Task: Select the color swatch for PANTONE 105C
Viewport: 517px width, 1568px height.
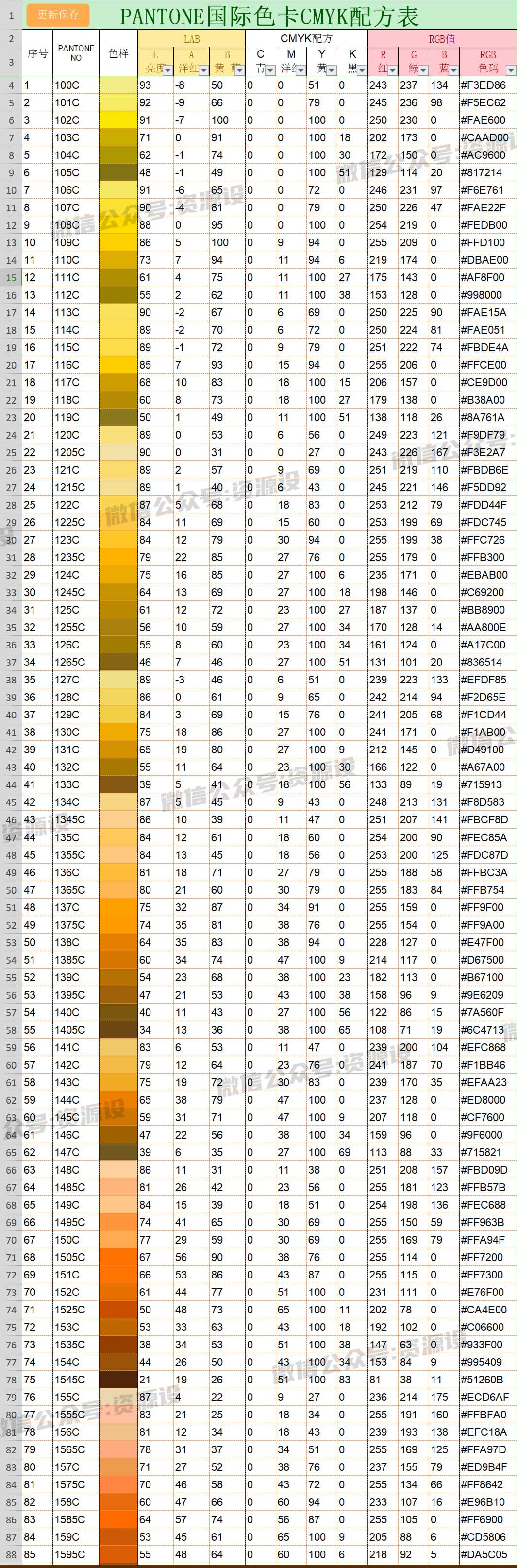Action: pyautogui.click(x=118, y=172)
